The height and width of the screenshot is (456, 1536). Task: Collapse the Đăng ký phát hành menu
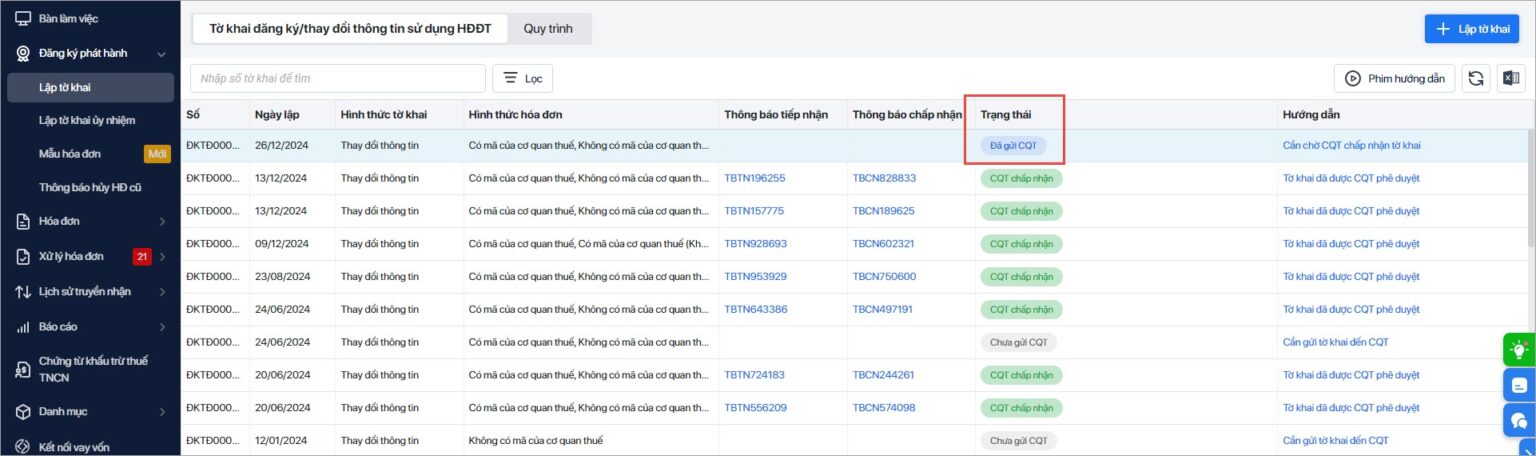coord(162,53)
